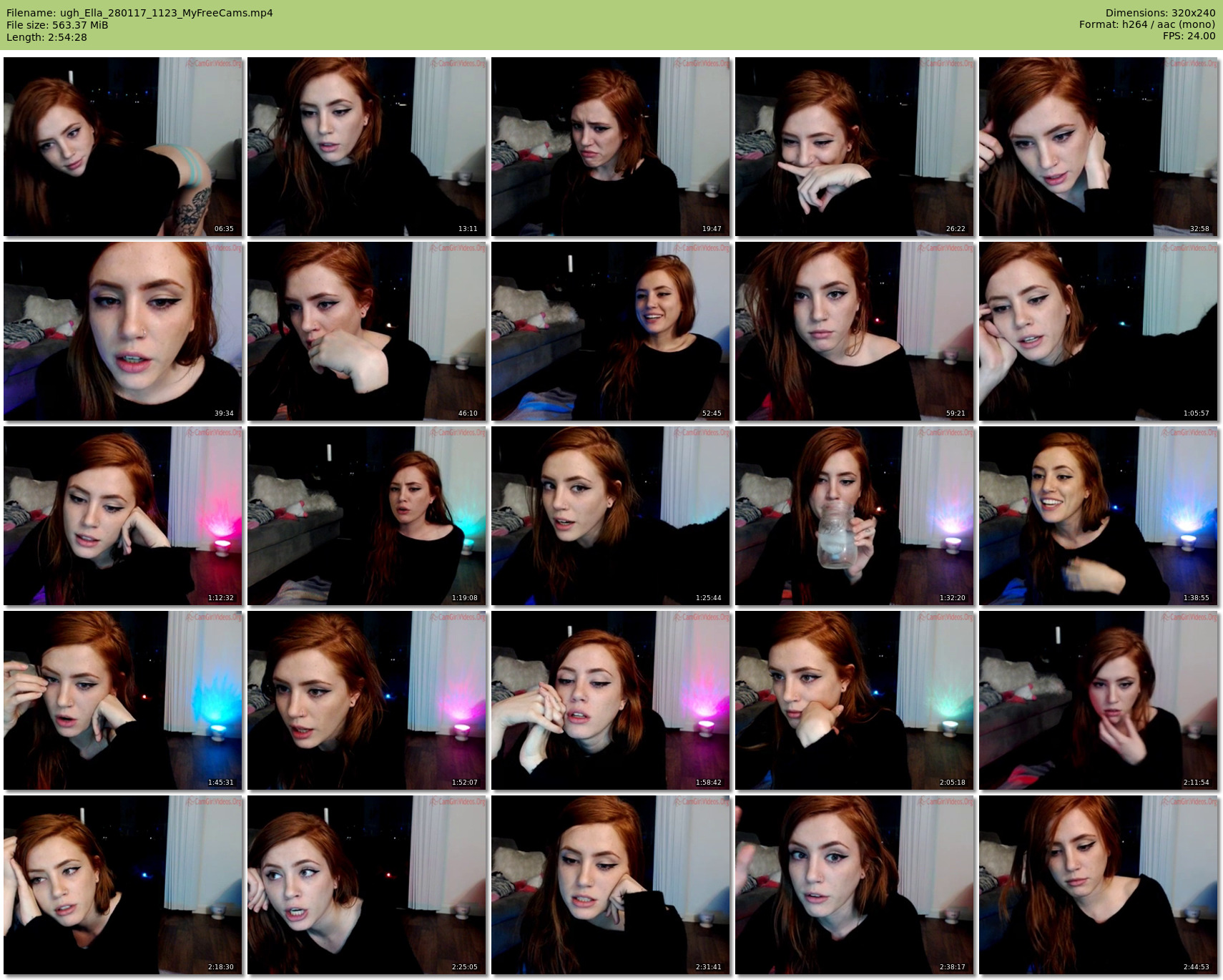This screenshot has width=1223, height=980.
Task: Select the thumbnail at 32:58
Action: point(1099,147)
